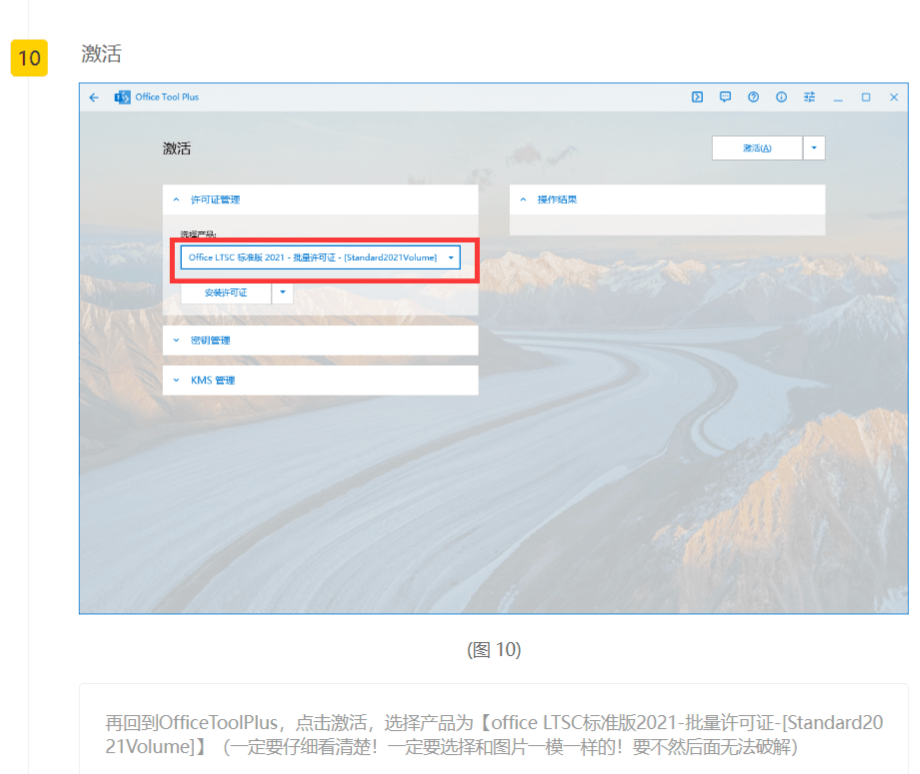This screenshot has height=774, width=920.
Task: Close the Office Tool Plus window
Action: coord(894,97)
